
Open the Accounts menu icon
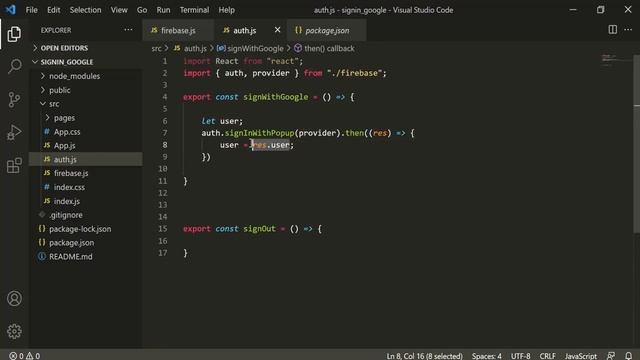coord(14,298)
